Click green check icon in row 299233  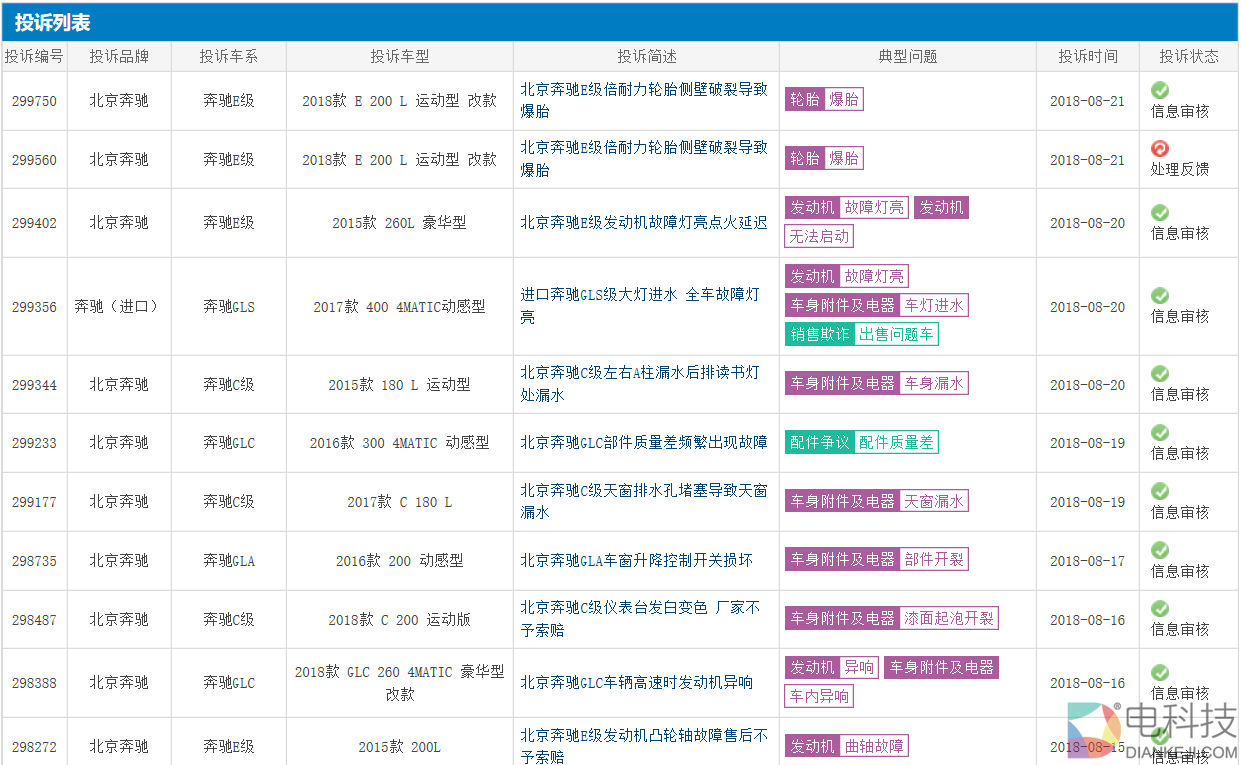(1159, 432)
